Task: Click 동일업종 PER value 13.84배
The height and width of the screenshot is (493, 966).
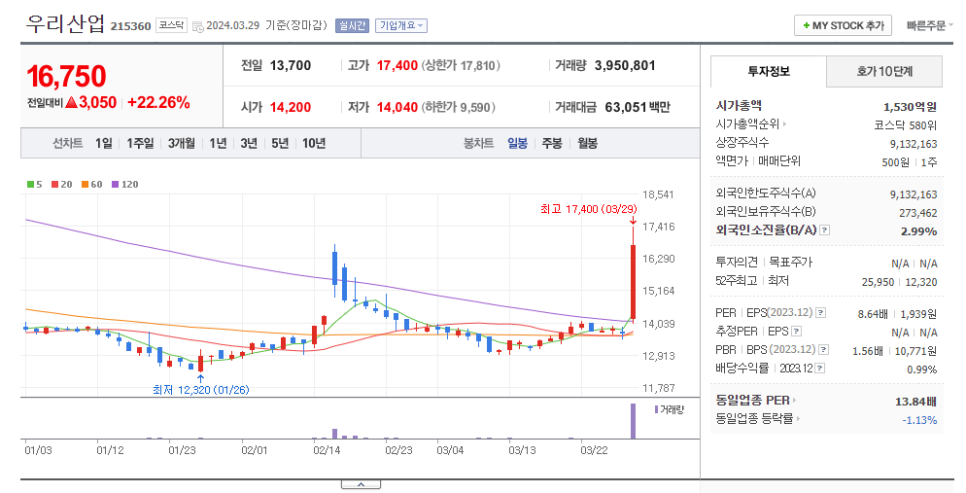Action: tap(916, 402)
